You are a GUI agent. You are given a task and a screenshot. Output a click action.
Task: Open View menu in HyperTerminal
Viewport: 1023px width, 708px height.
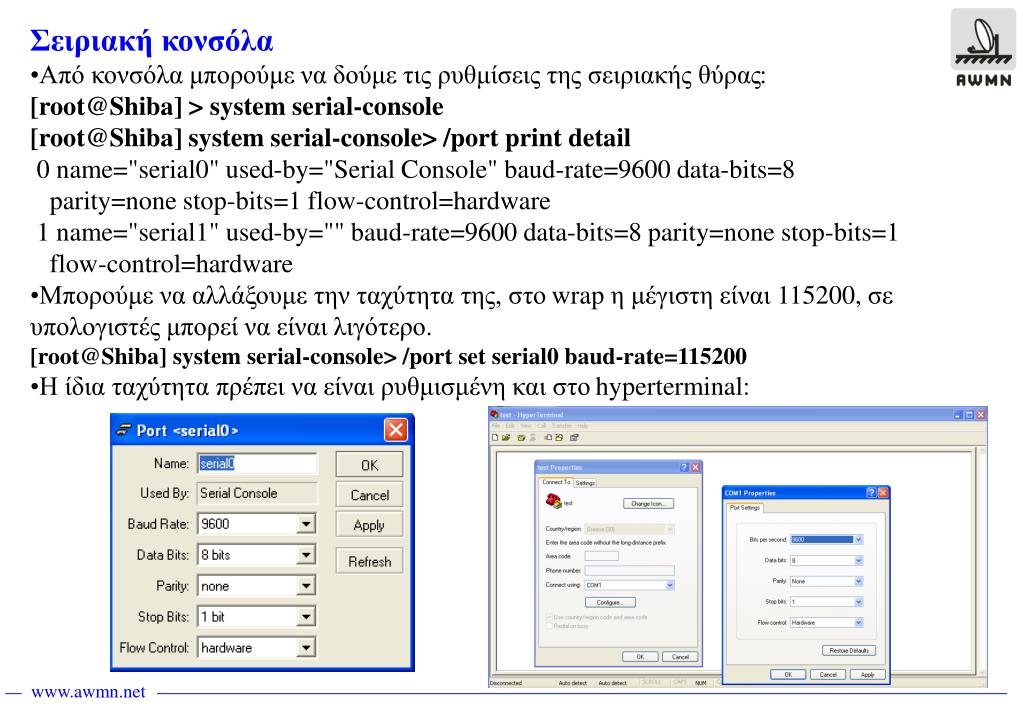coord(526,425)
